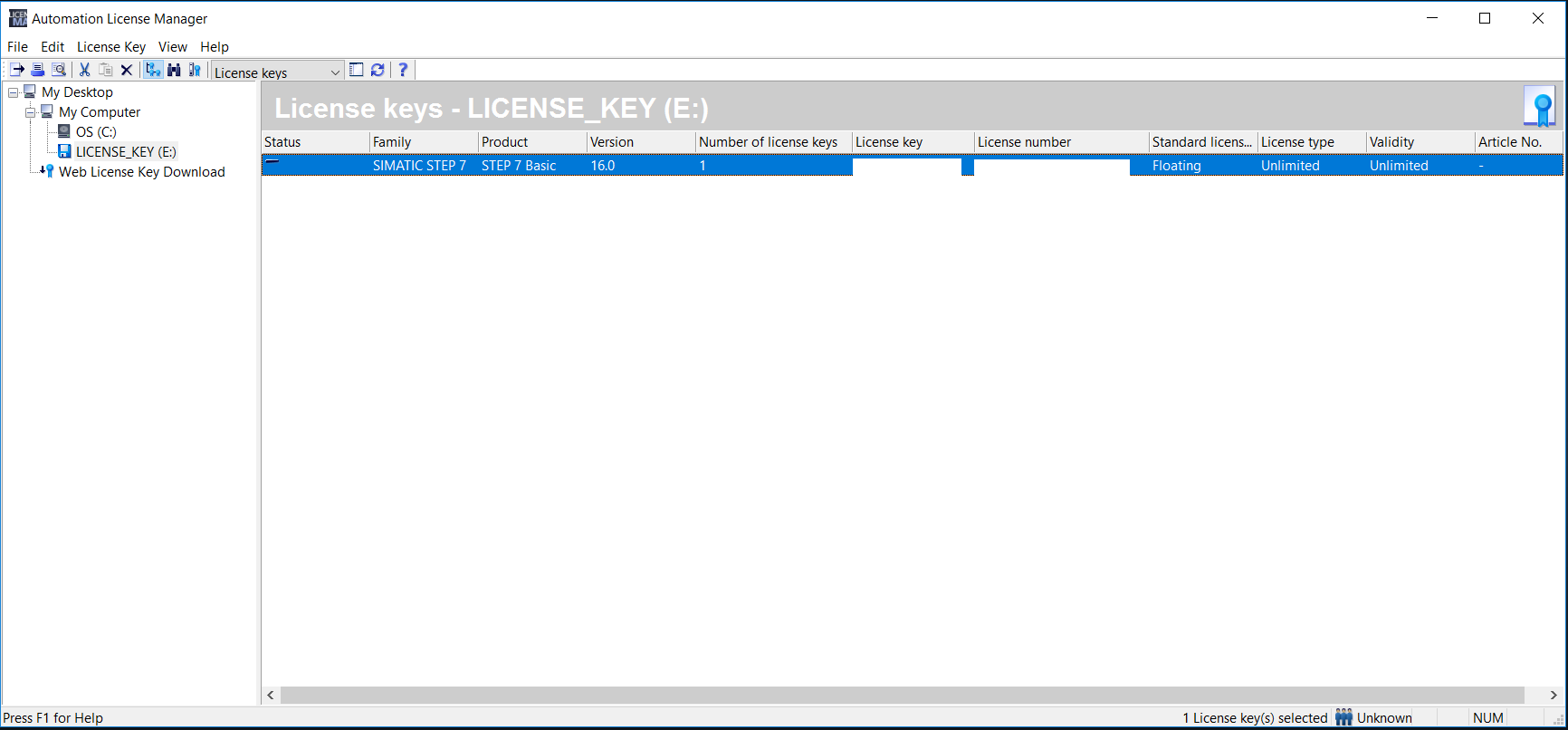1568x730 pixels.
Task: Click the binoculars Find icon
Action: click(174, 70)
